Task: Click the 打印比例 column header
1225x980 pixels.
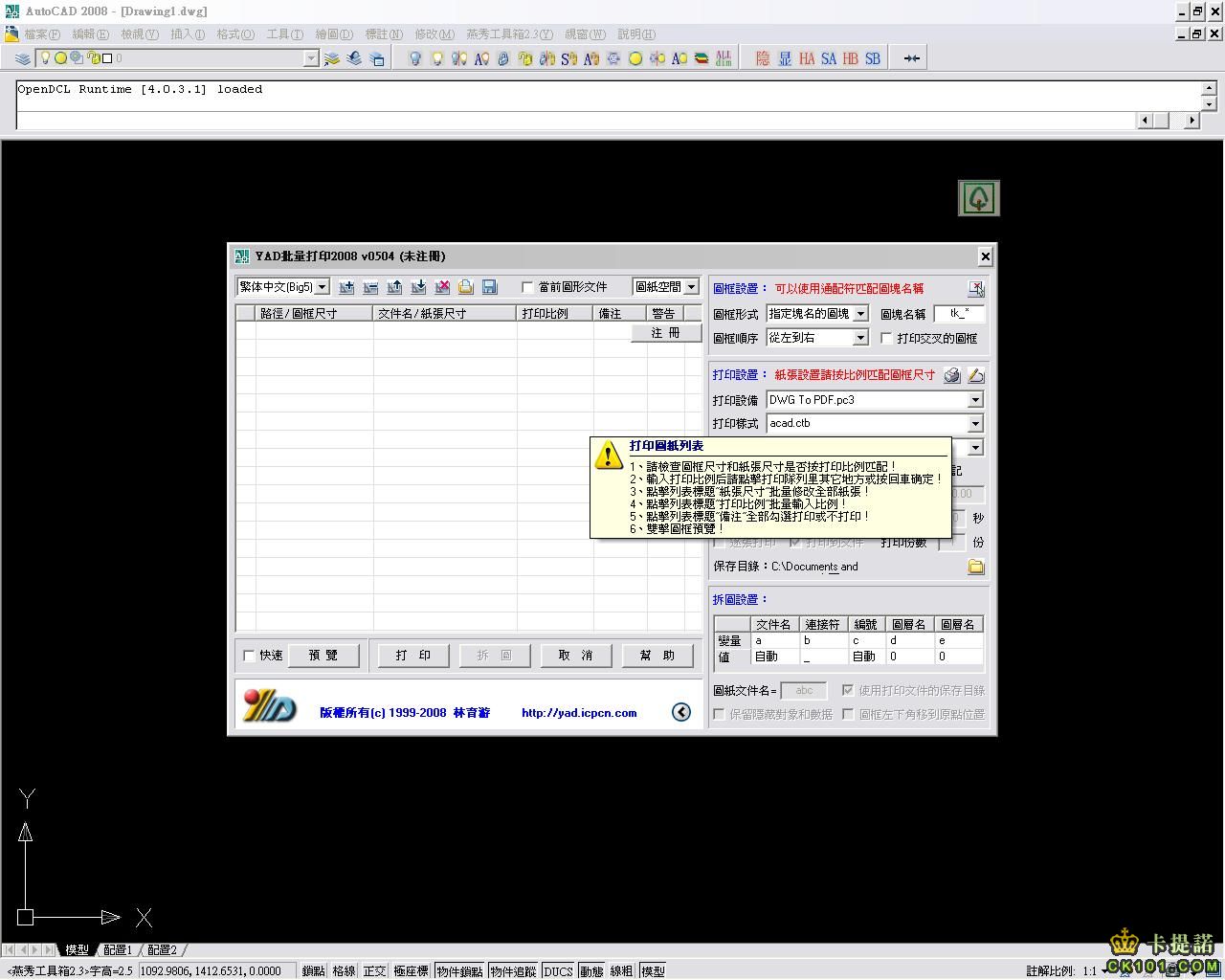Action: [x=555, y=313]
